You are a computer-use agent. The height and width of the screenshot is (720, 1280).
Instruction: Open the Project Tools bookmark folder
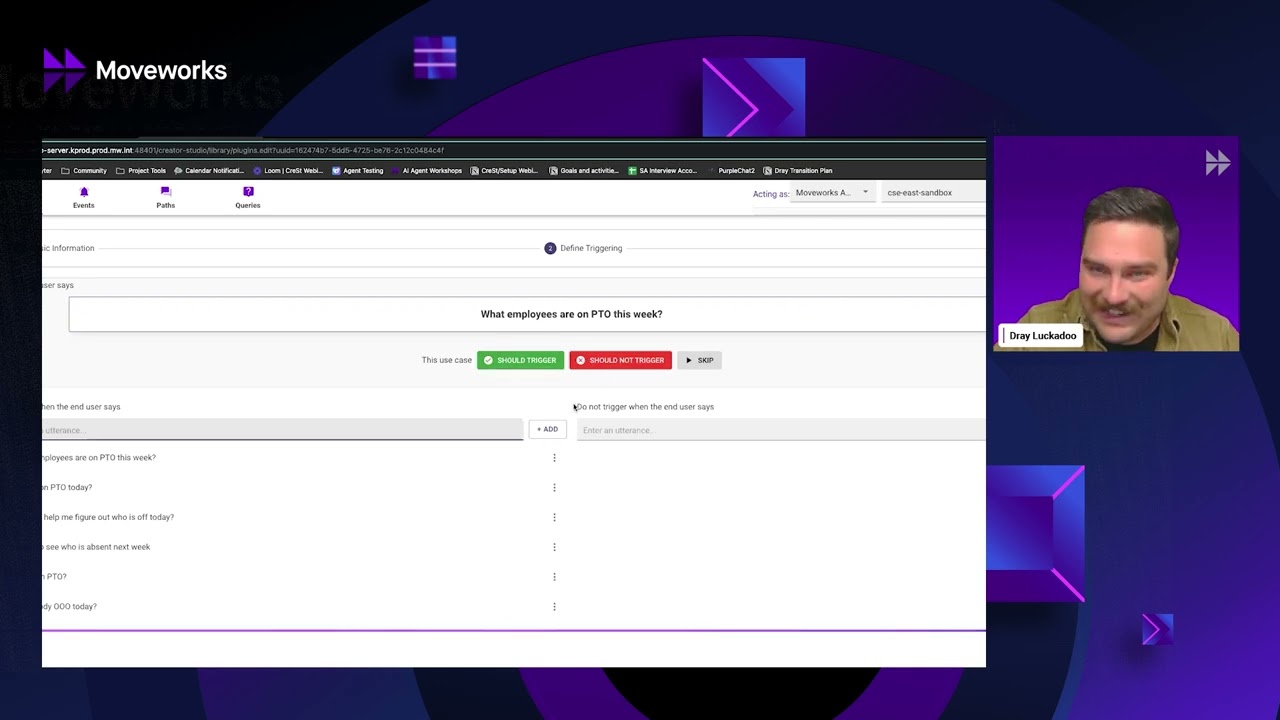tap(141, 171)
